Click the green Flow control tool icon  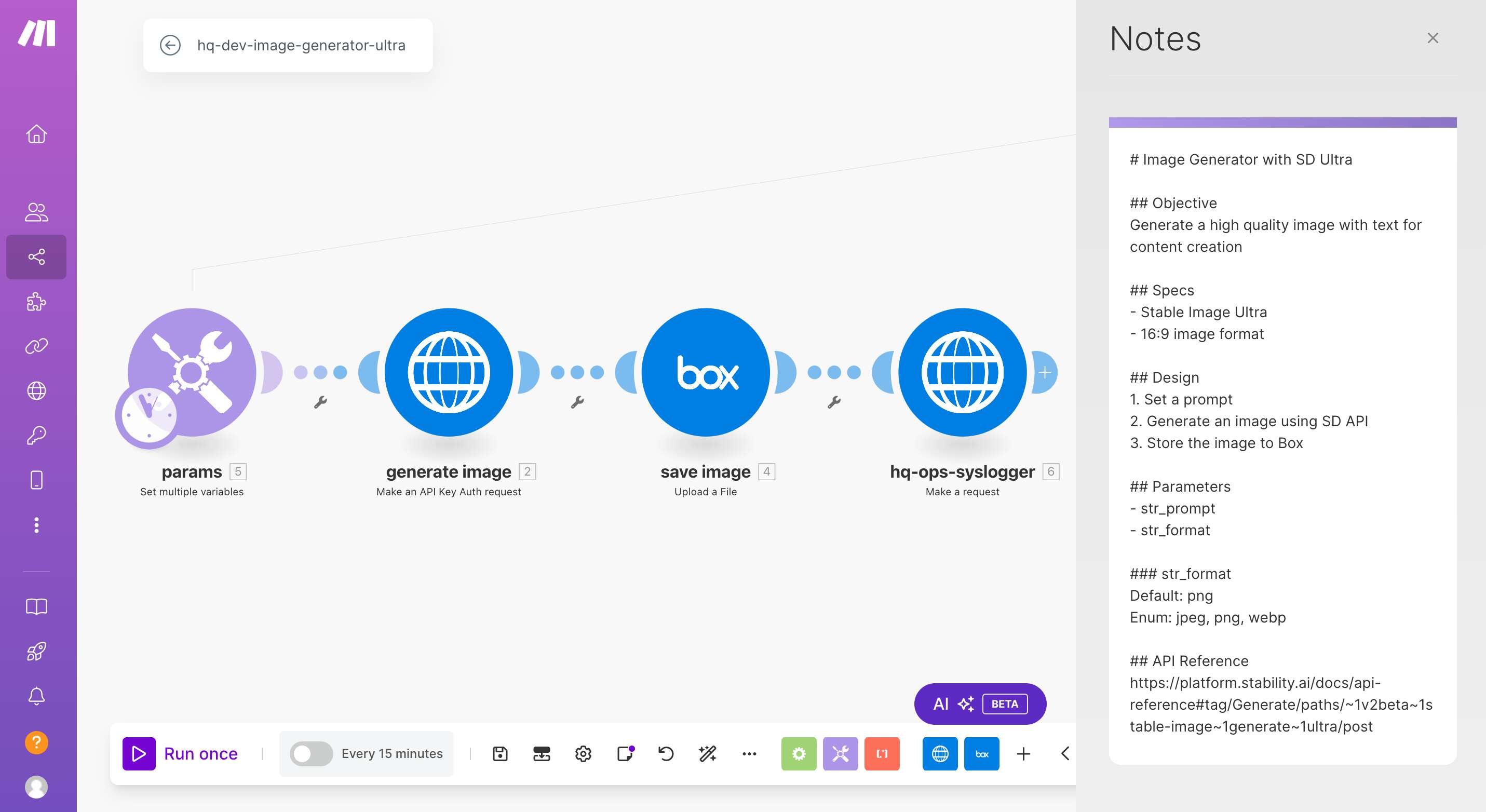[799, 753]
